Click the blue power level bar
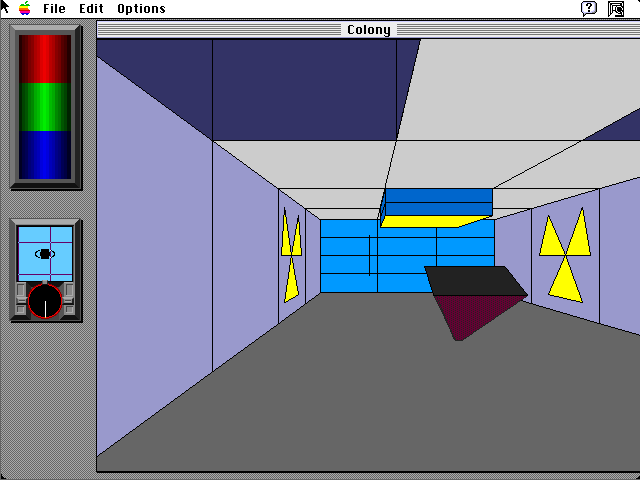The image size is (640, 480). pos(45,155)
